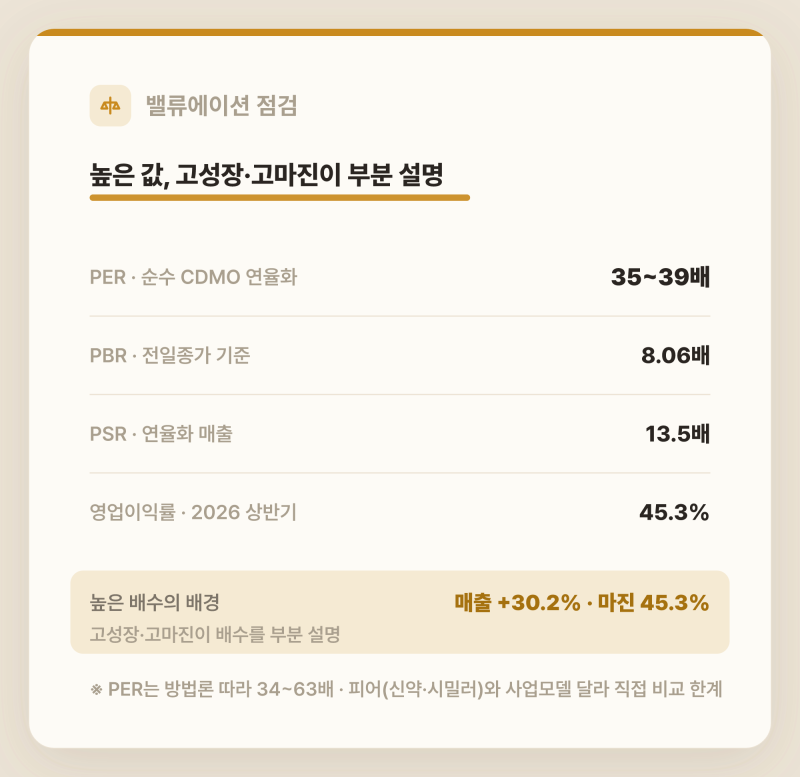Click the divider below the PSR row
This screenshot has height=777, width=800.
(x=400, y=473)
